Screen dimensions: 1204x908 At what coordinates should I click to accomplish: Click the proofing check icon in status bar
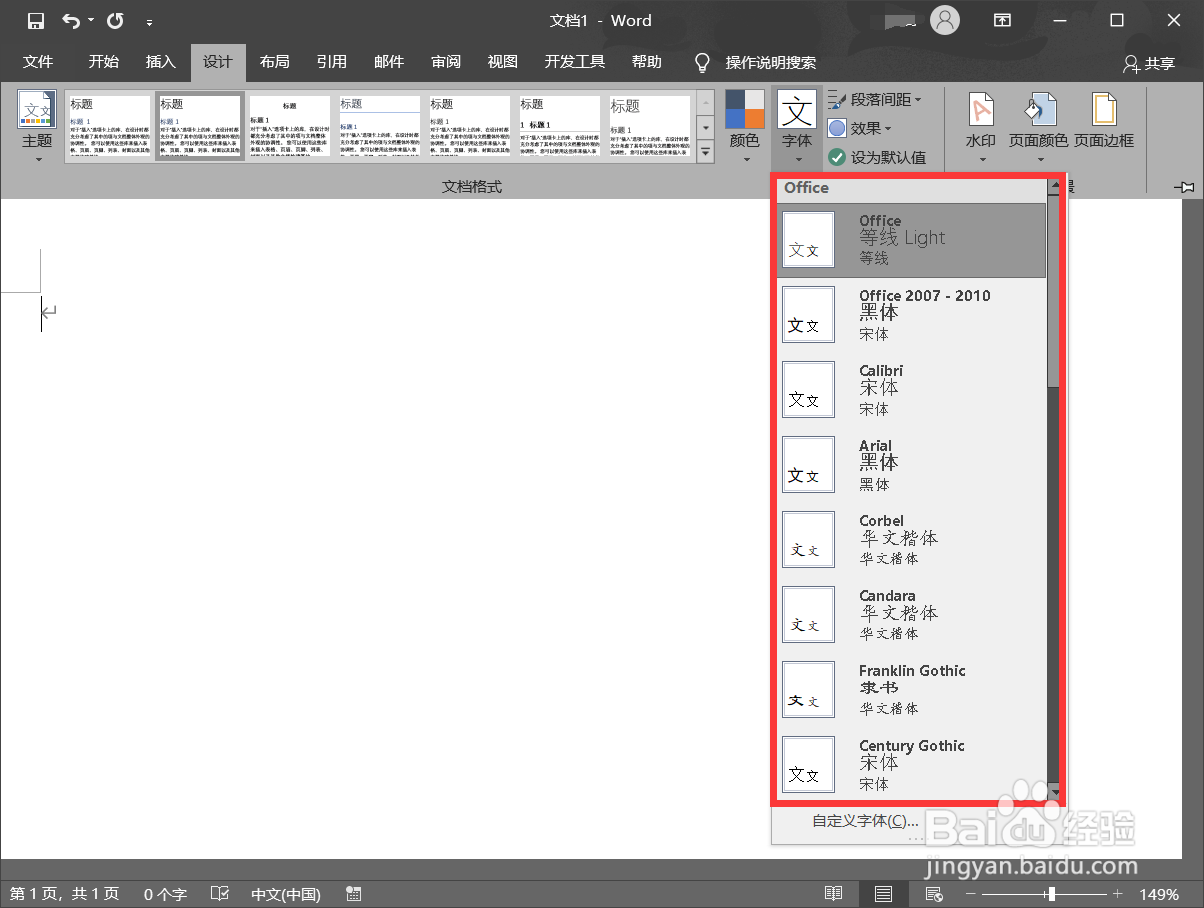pos(220,894)
